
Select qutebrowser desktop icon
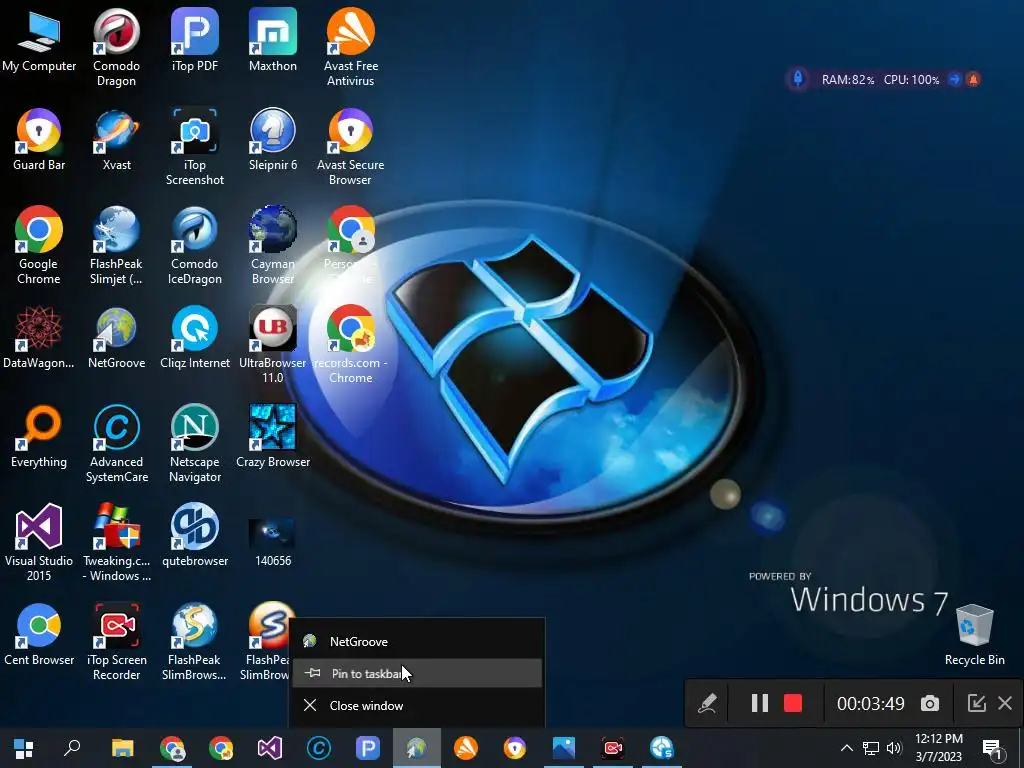coord(195,535)
